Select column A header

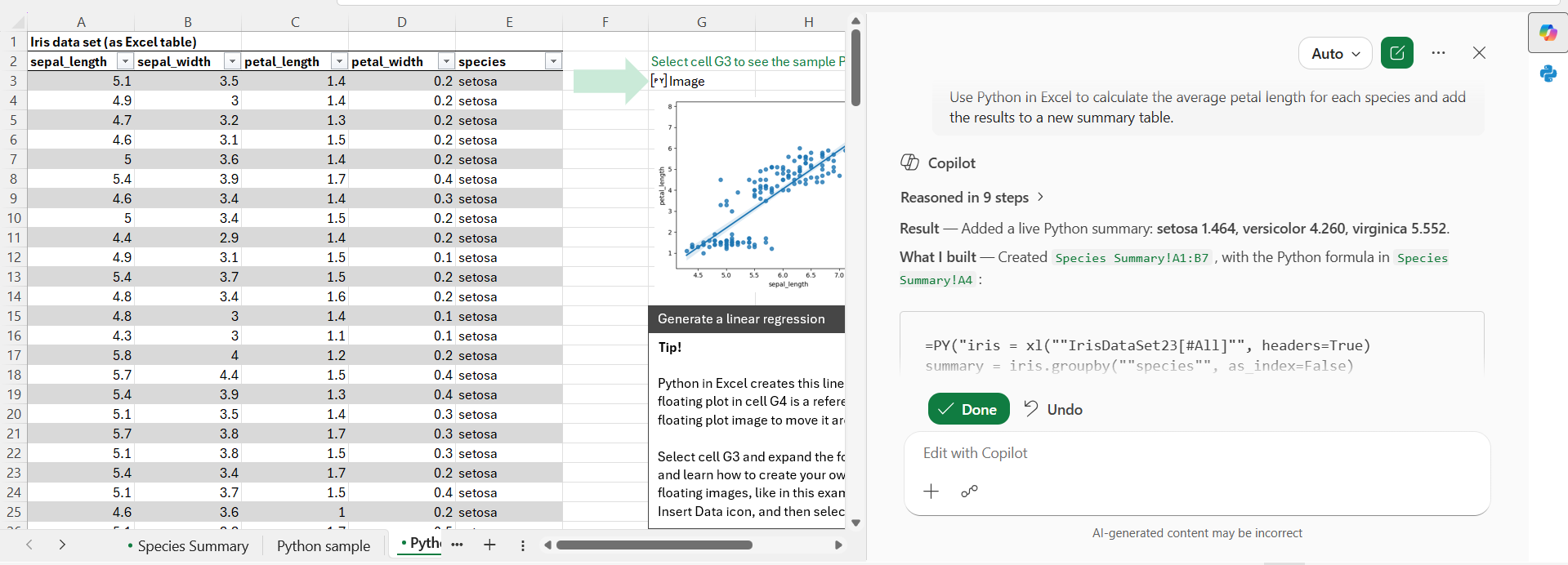(x=81, y=22)
